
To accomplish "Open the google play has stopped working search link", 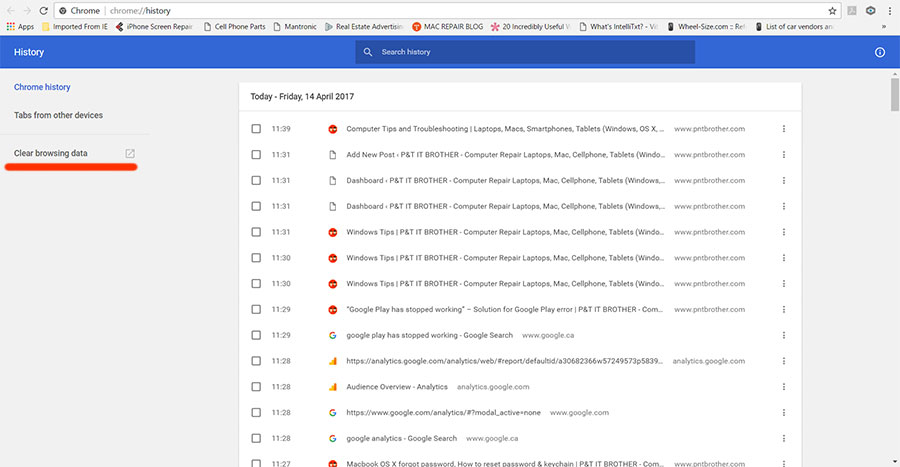I will coord(429,335).
